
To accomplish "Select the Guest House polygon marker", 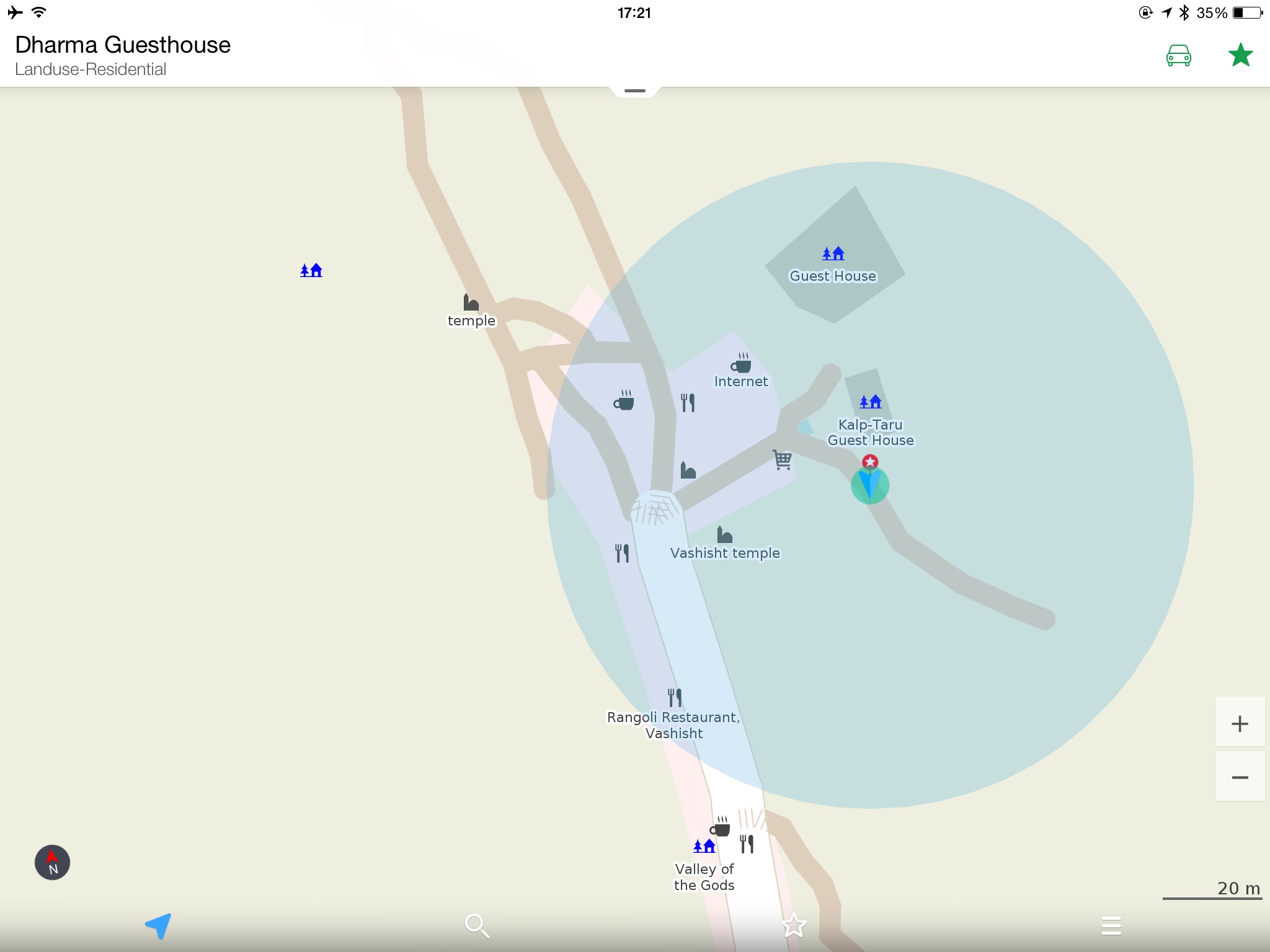I will tap(833, 254).
